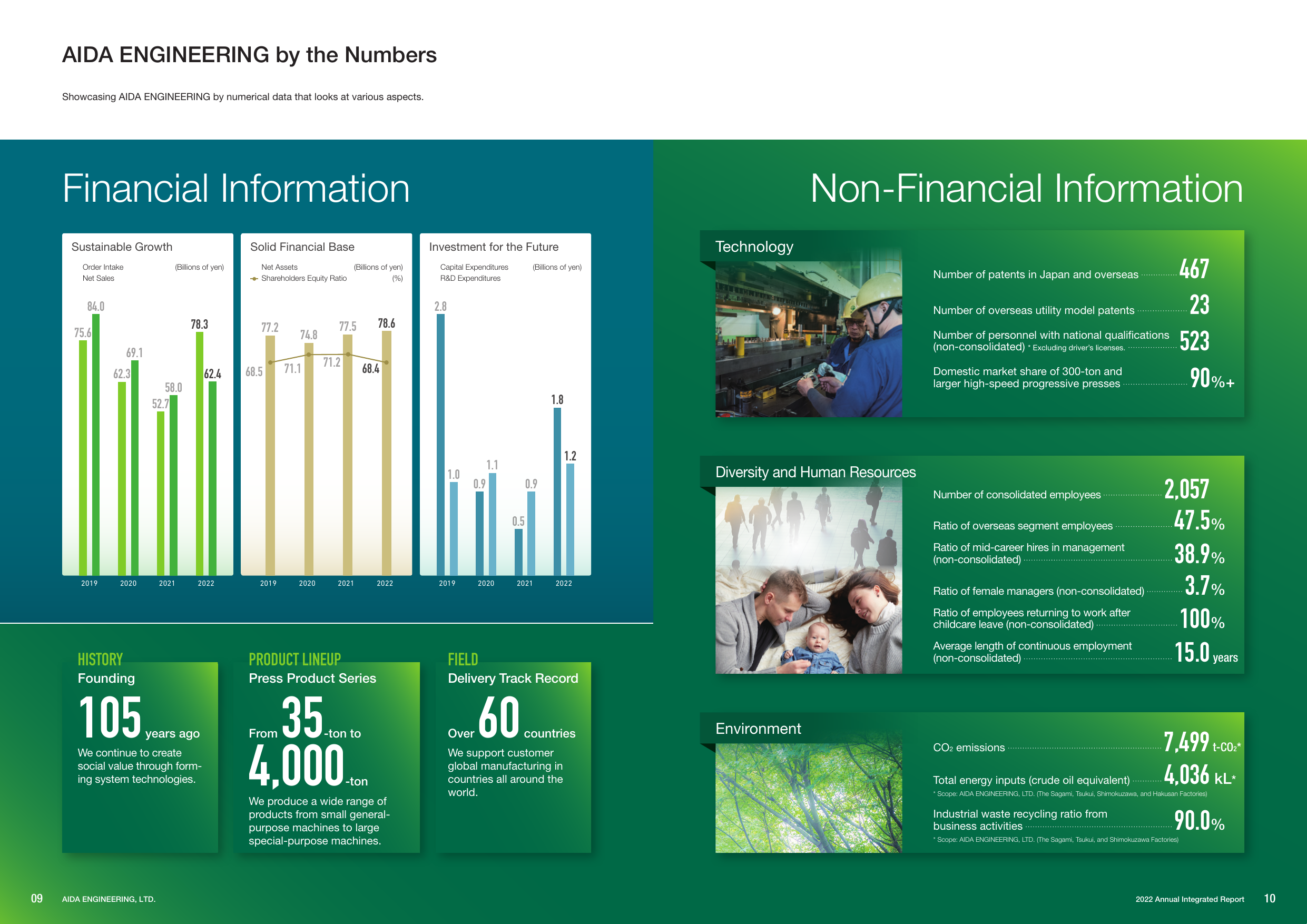1307x924 pixels.
Task: Click the 100% childcare leave return ratio
Action: 1202,619
